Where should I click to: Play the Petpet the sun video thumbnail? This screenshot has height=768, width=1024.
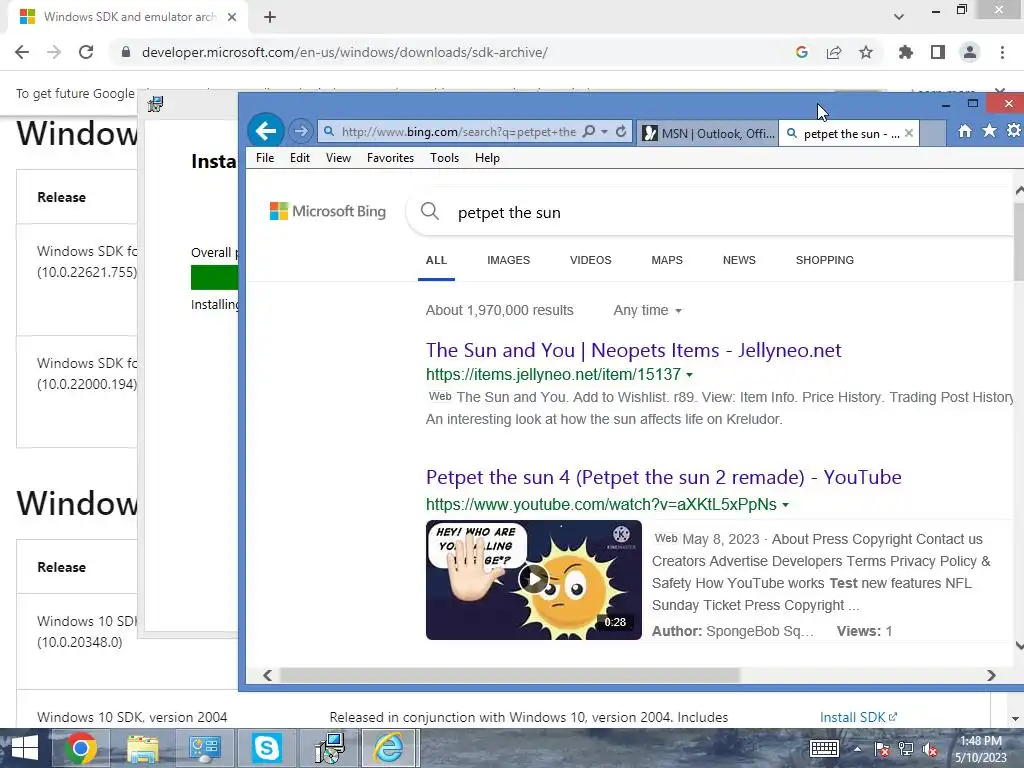pos(534,579)
